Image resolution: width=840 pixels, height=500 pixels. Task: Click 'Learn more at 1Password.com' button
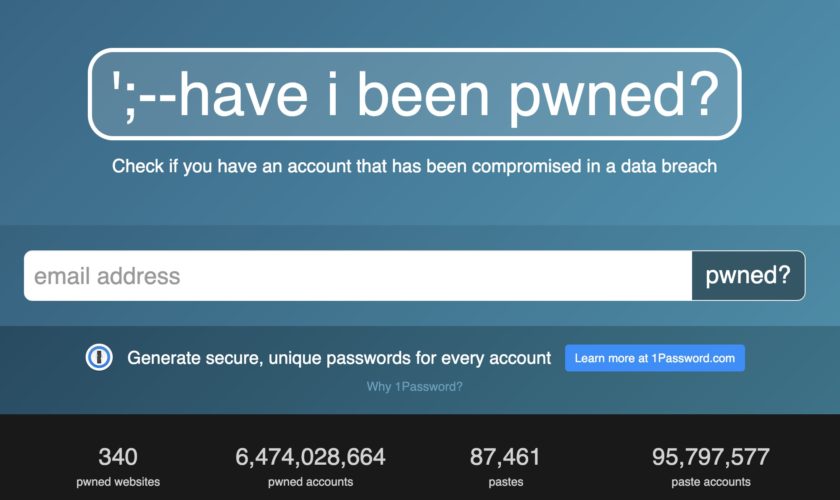654,358
